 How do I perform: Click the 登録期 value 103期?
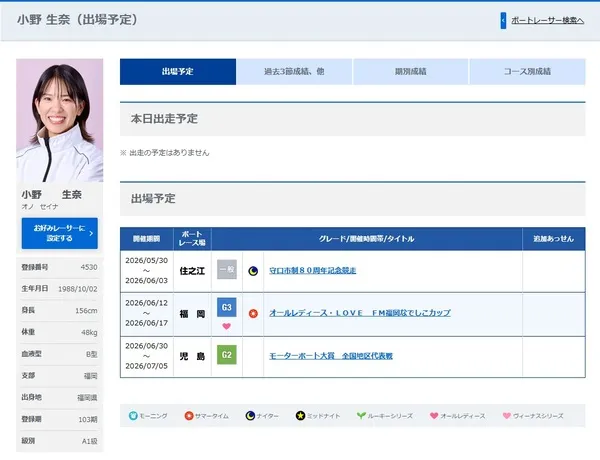point(88,419)
